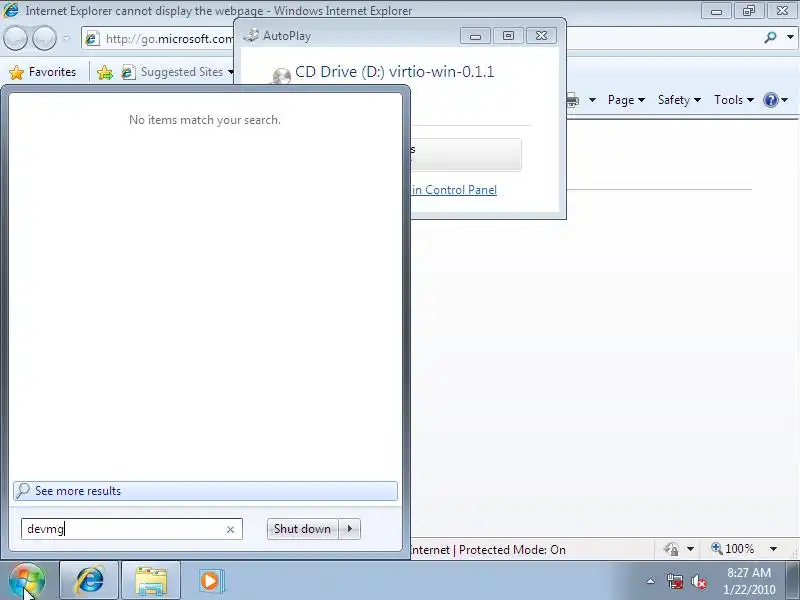The image size is (800, 600).
Task: Open the Safety menu
Action: point(679,100)
